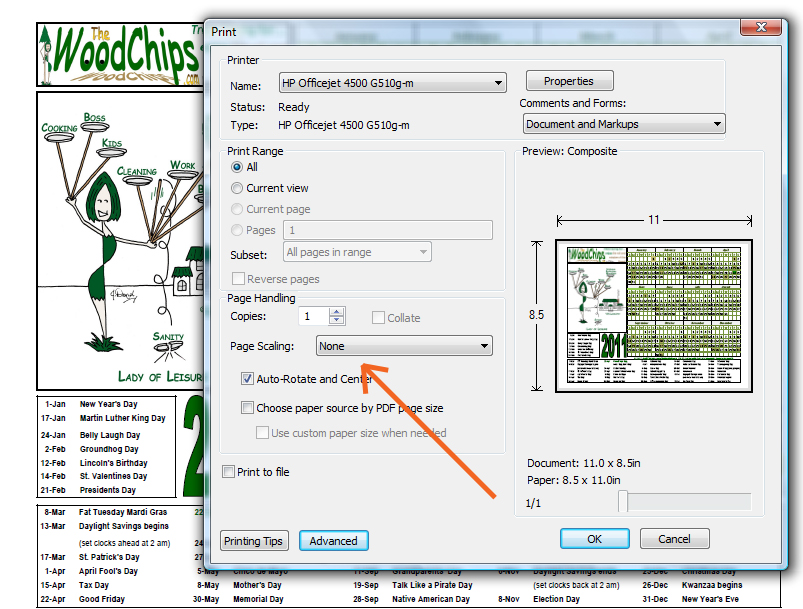
Task: Click the Printing Tips button
Action: coord(254,541)
